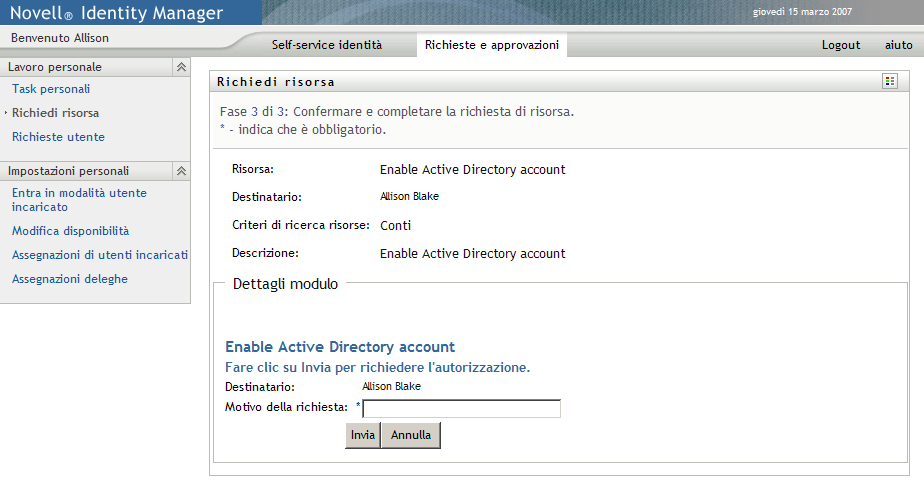924x483 pixels.
Task: Go to Richiedi risorsa sidebar item
Action: (x=55, y=113)
